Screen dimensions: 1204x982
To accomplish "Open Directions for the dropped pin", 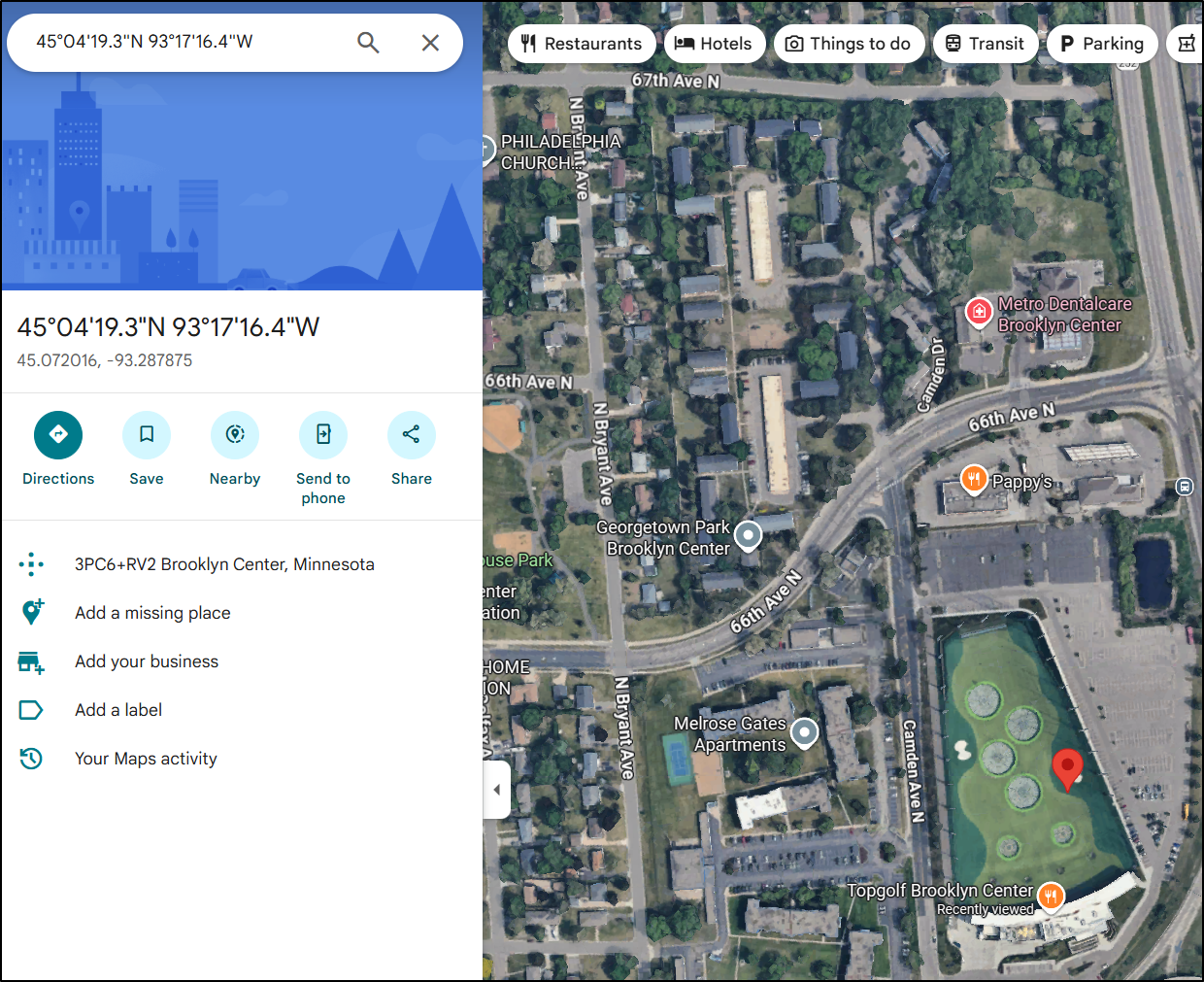I will click(58, 434).
